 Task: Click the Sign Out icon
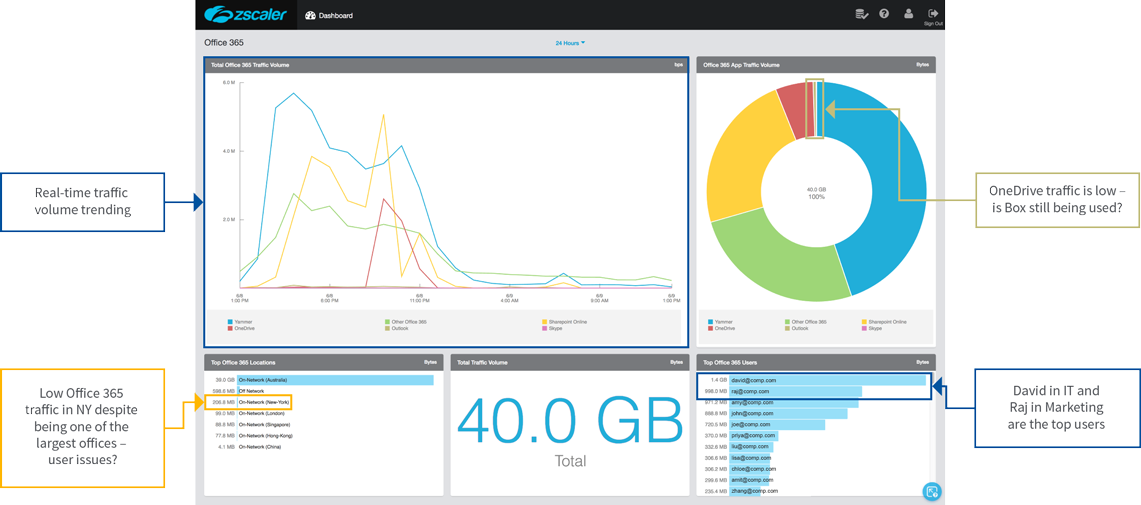click(933, 16)
